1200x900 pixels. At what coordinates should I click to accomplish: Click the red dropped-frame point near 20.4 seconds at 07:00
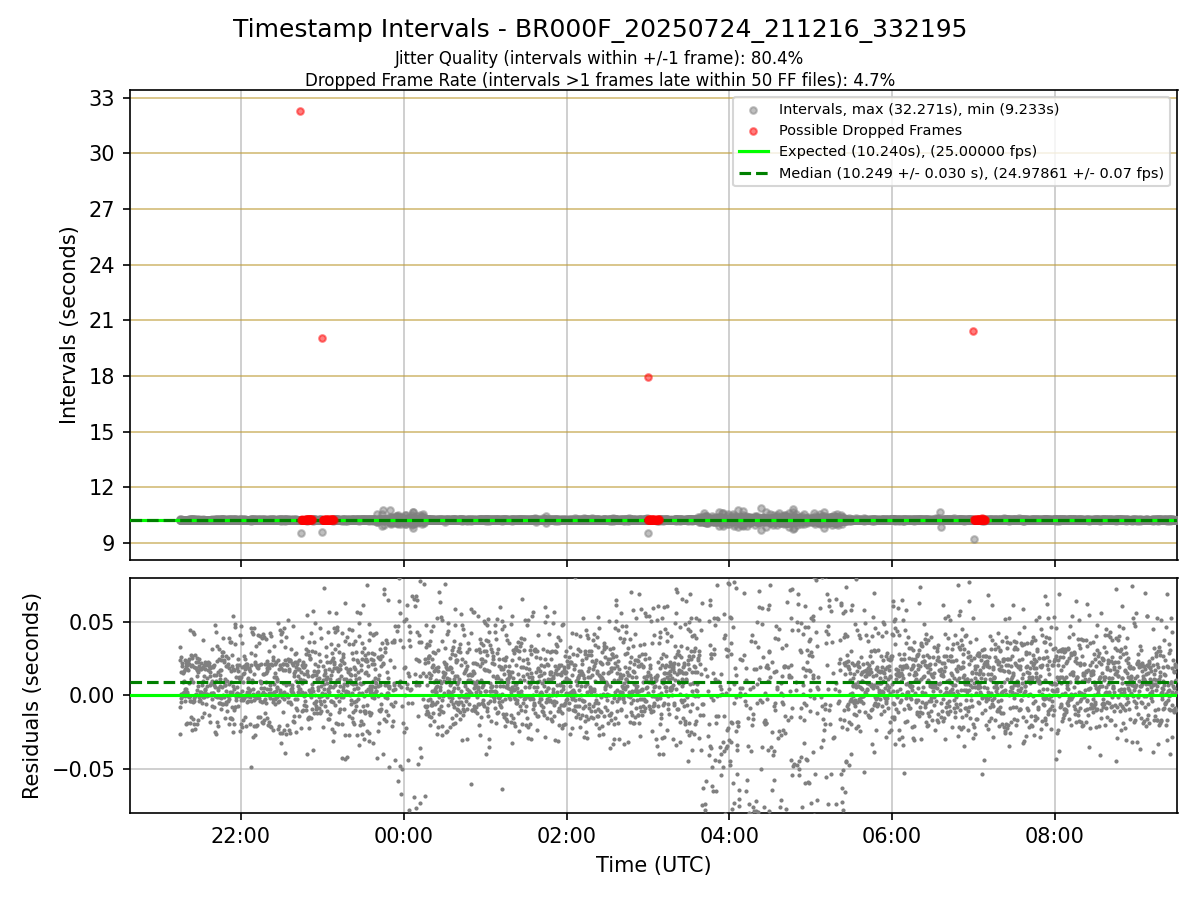point(973,331)
